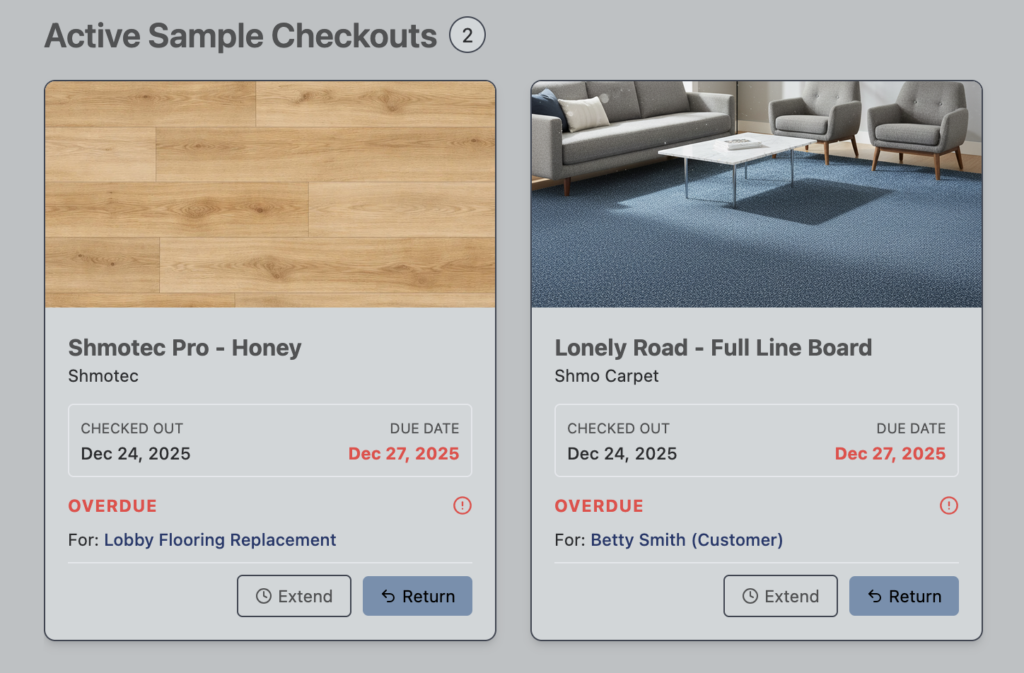Click the red due date on Shmotec Pro card
Image resolution: width=1024 pixels, height=673 pixels.
click(x=404, y=454)
